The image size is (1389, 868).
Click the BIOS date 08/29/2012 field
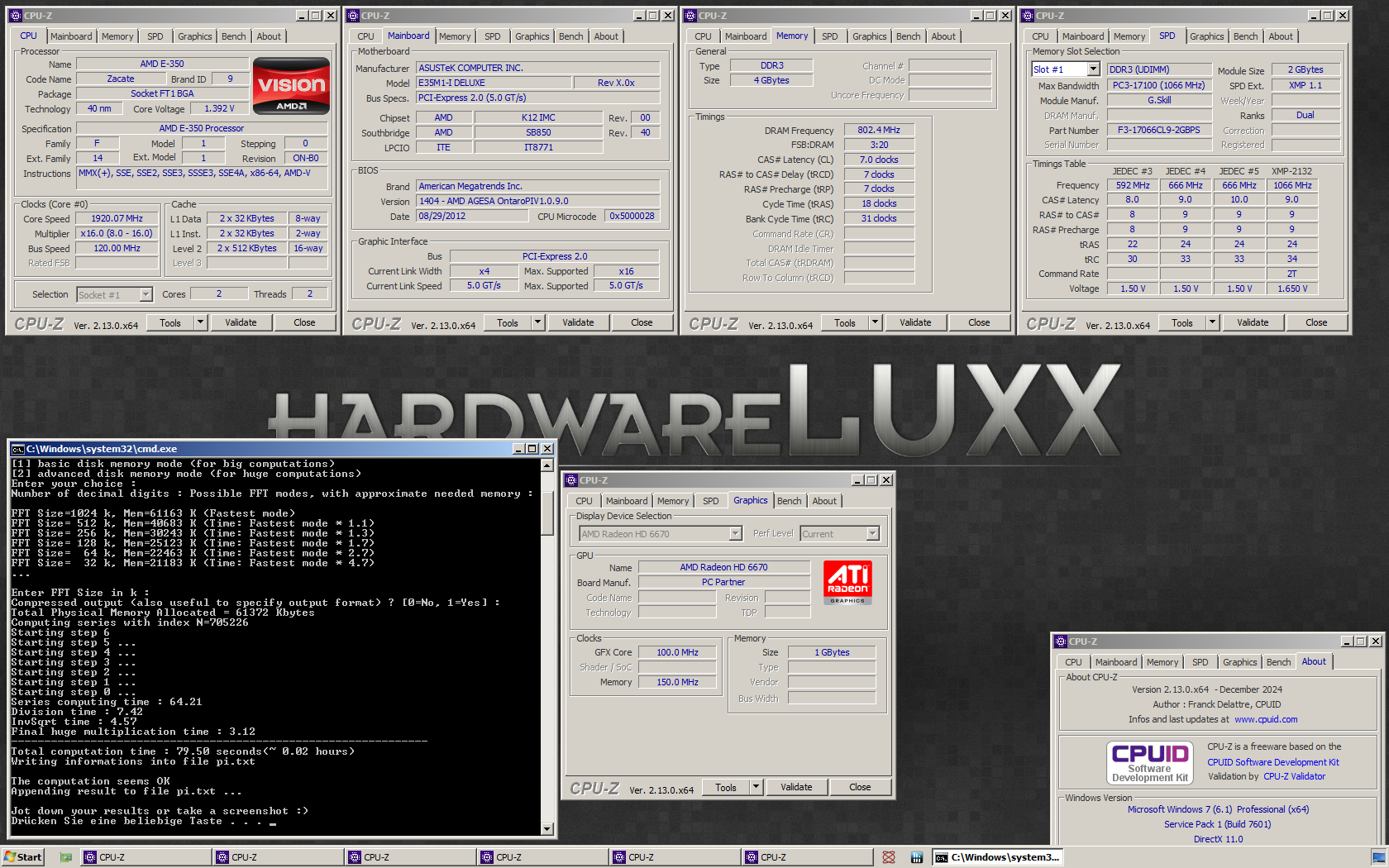(472, 216)
